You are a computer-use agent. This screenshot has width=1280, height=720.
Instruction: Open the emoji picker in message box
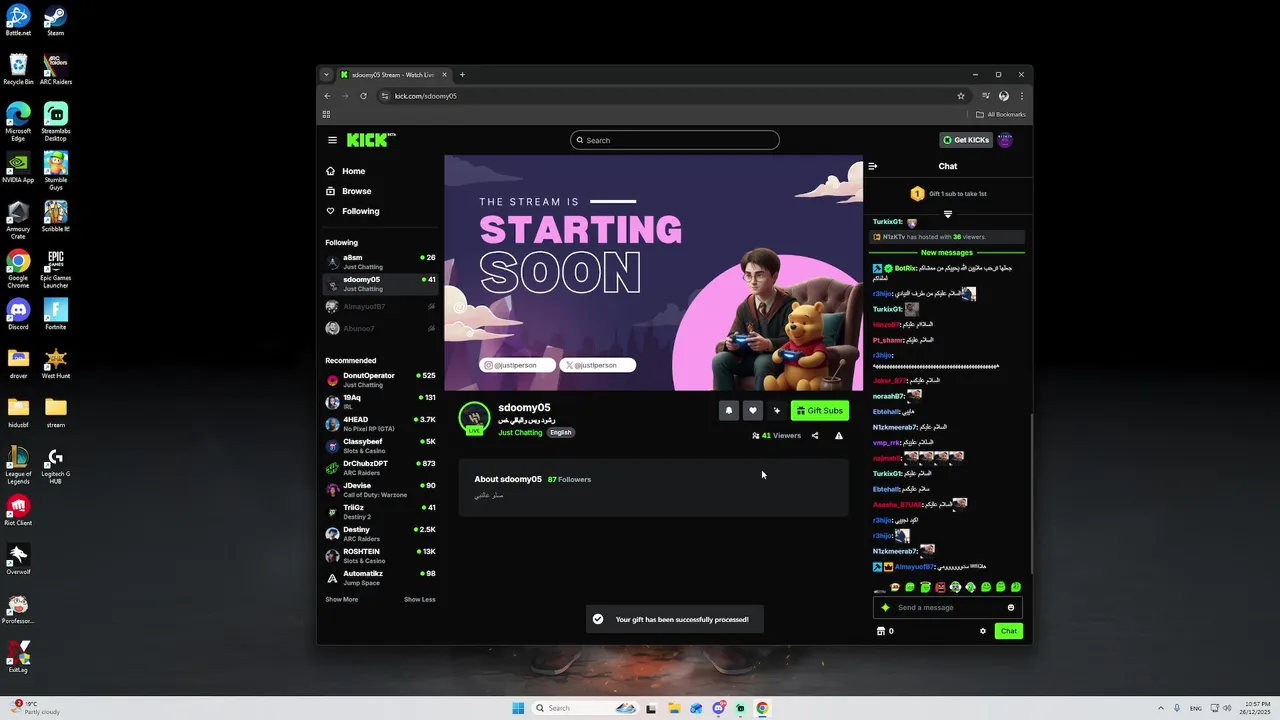1011,608
